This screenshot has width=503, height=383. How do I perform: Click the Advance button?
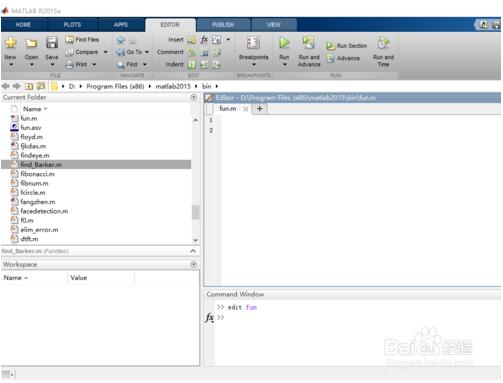click(x=343, y=58)
